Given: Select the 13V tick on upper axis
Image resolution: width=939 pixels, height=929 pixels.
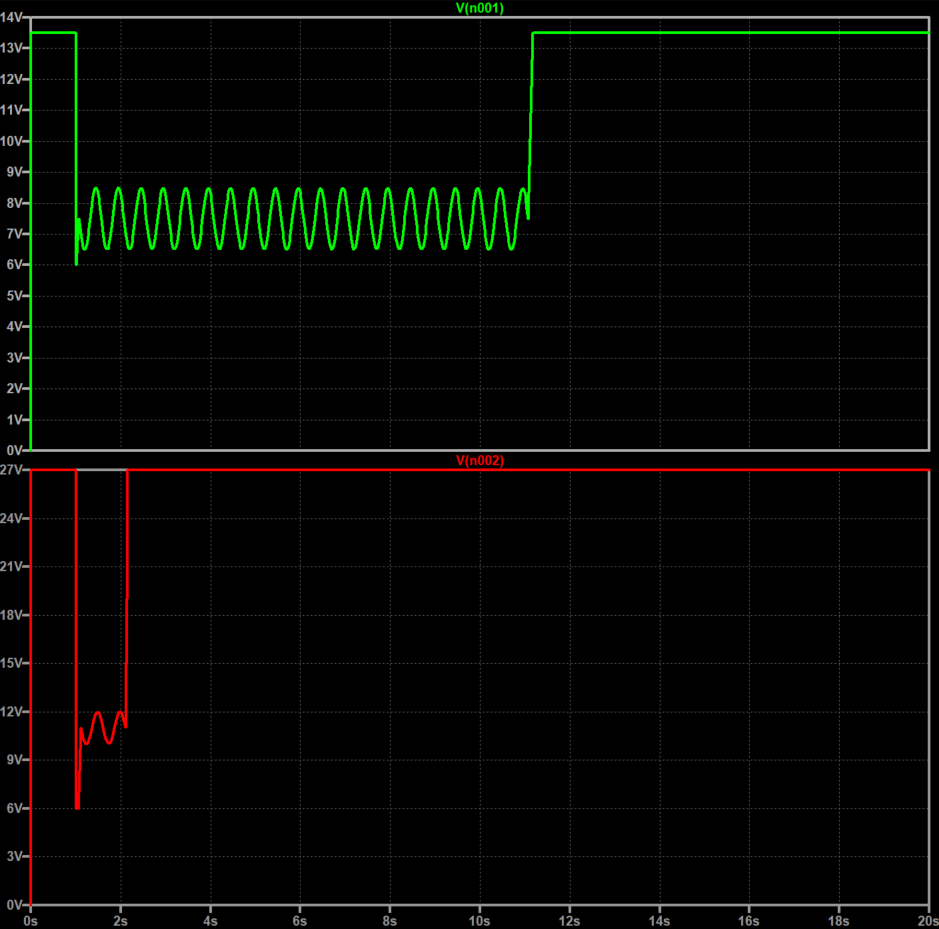Looking at the screenshot, I should tap(11, 49).
